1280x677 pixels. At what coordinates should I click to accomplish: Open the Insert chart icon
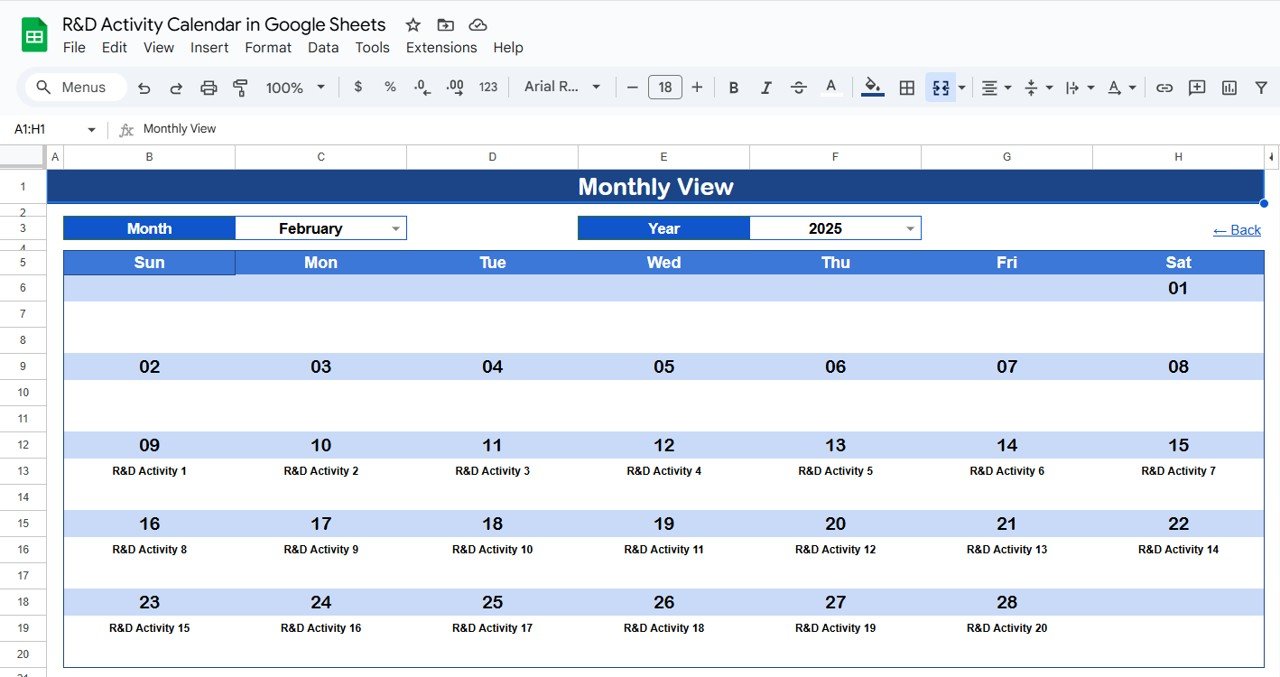coord(1228,87)
